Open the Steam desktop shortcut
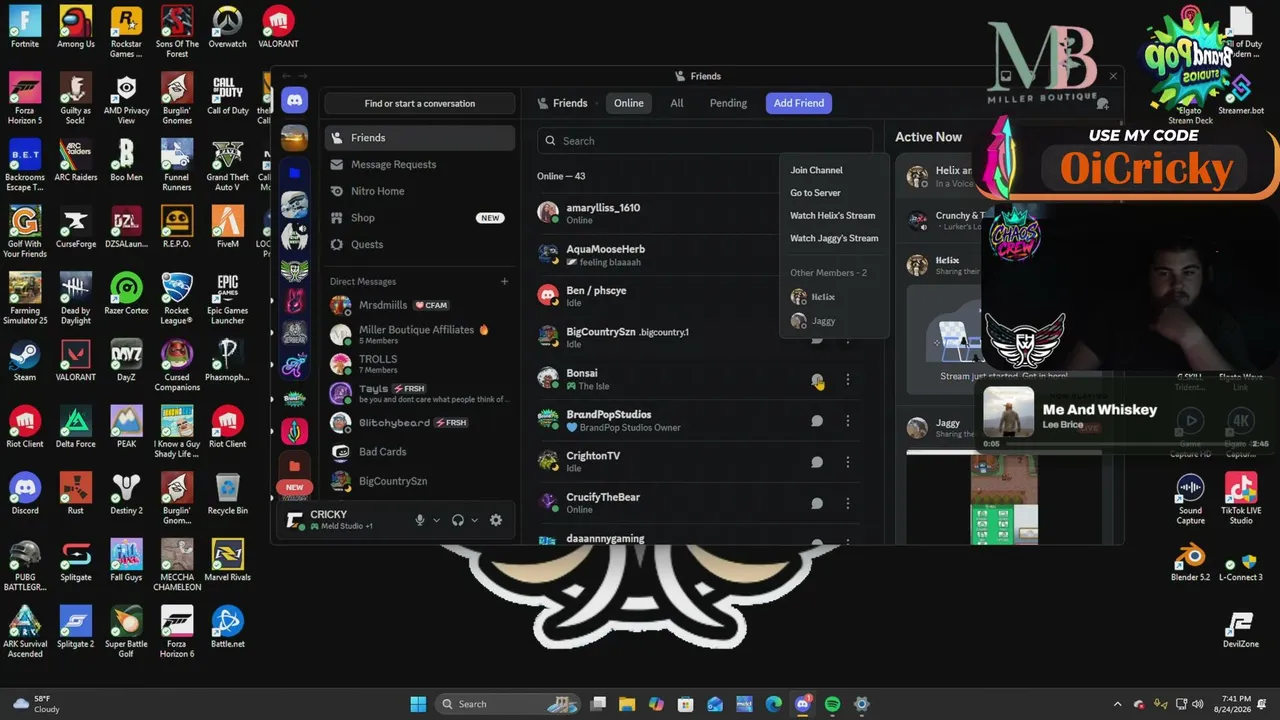This screenshot has height=720, width=1280. coord(25,361)
